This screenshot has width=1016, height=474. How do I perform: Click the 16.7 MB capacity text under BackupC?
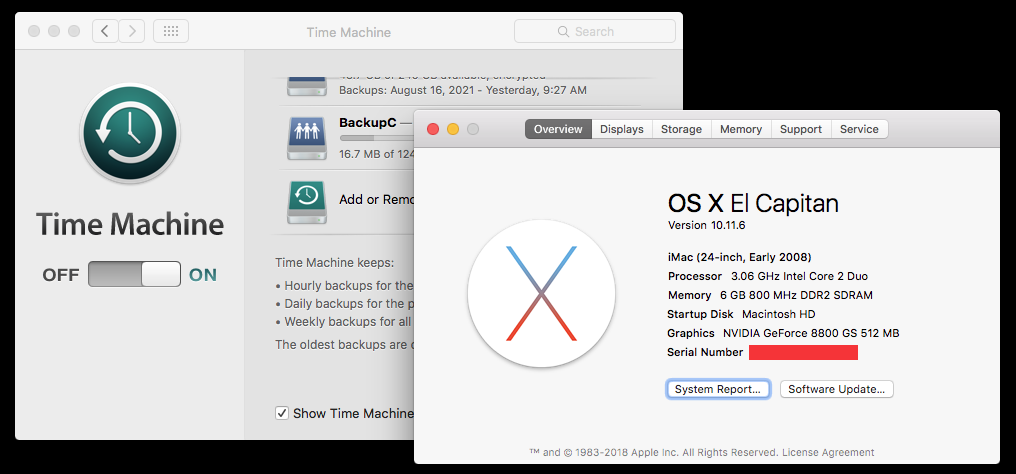pos(376,154)
